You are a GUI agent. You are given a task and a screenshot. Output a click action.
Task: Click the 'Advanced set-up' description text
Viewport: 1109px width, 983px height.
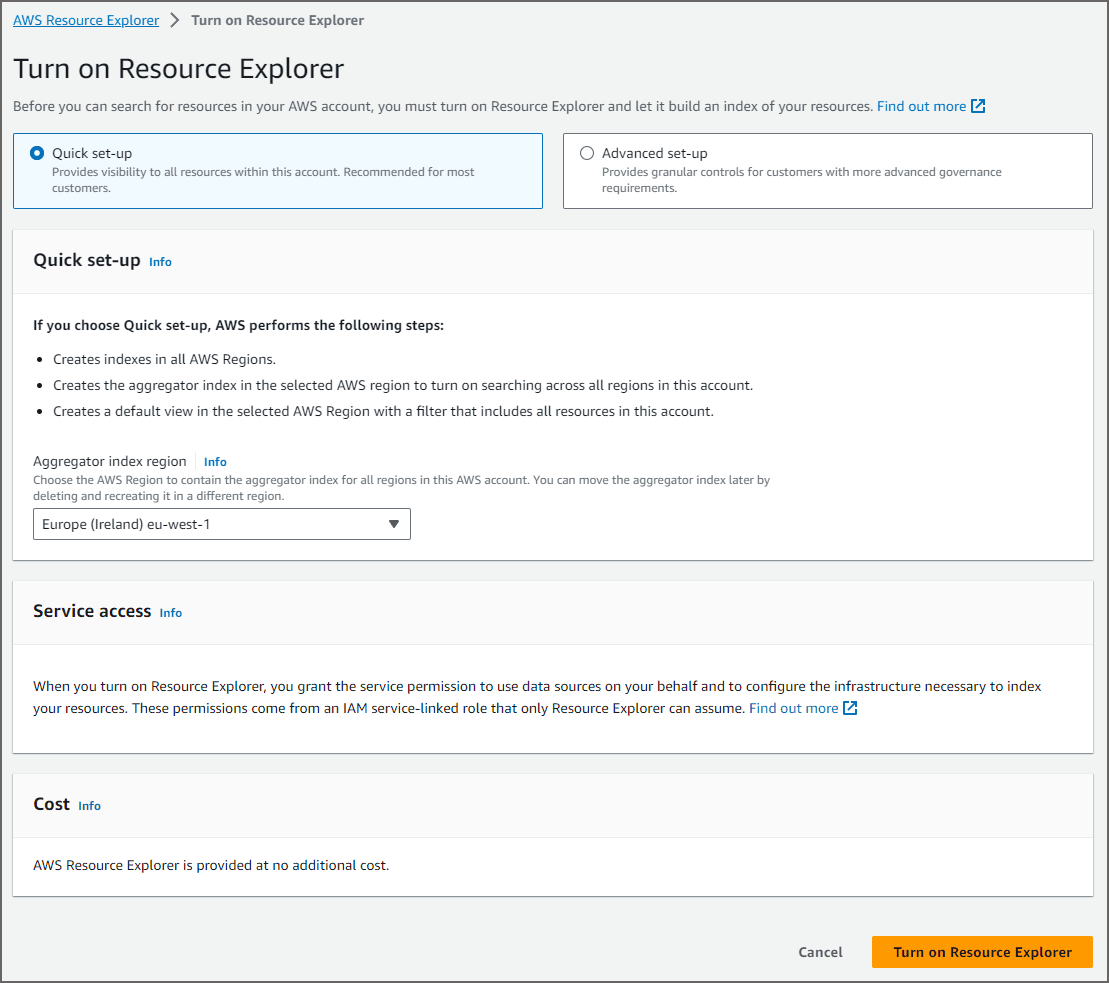[801, 180]
